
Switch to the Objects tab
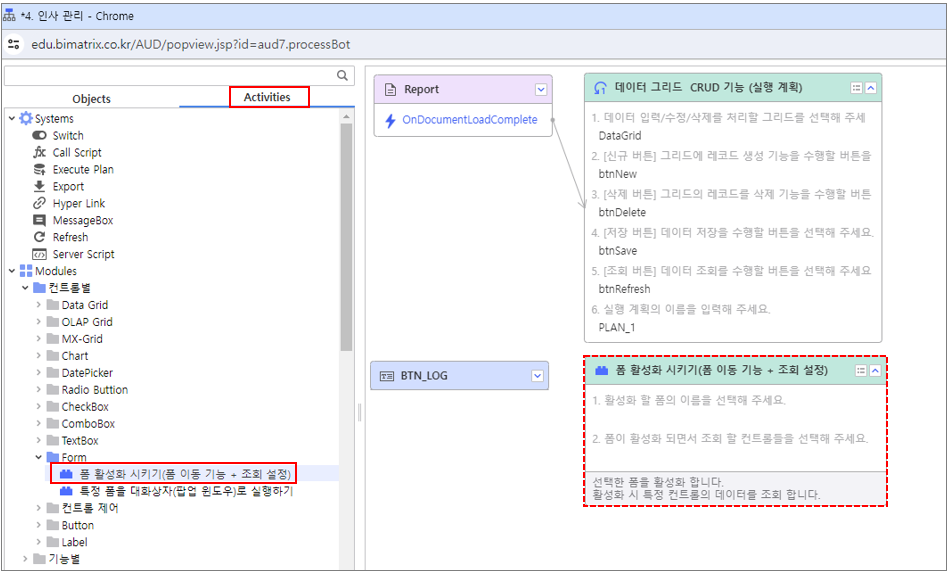[92, 99]
